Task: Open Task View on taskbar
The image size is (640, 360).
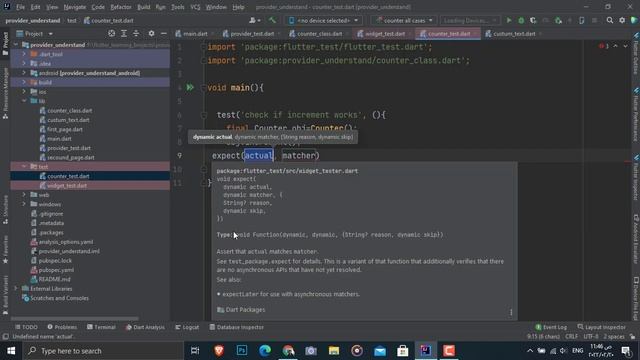Action: [195, 351]
